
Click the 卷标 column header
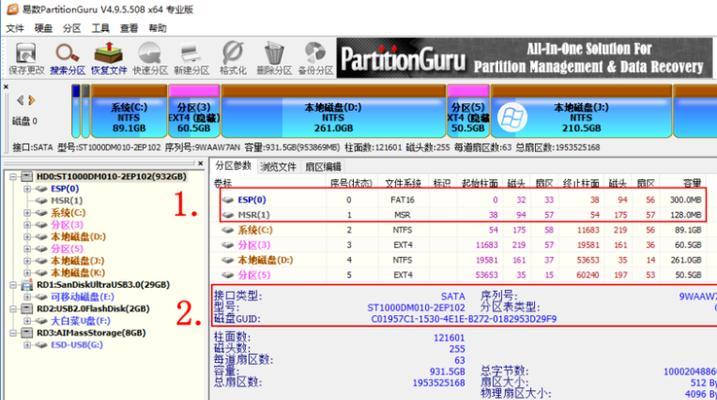pyautogui.click(x=223, y=183)
